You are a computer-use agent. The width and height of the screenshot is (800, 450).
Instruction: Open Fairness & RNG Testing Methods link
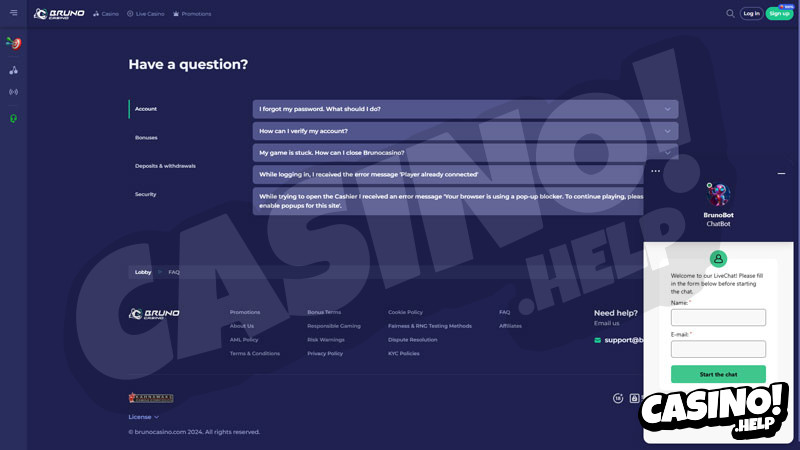[x=430, y=326]
